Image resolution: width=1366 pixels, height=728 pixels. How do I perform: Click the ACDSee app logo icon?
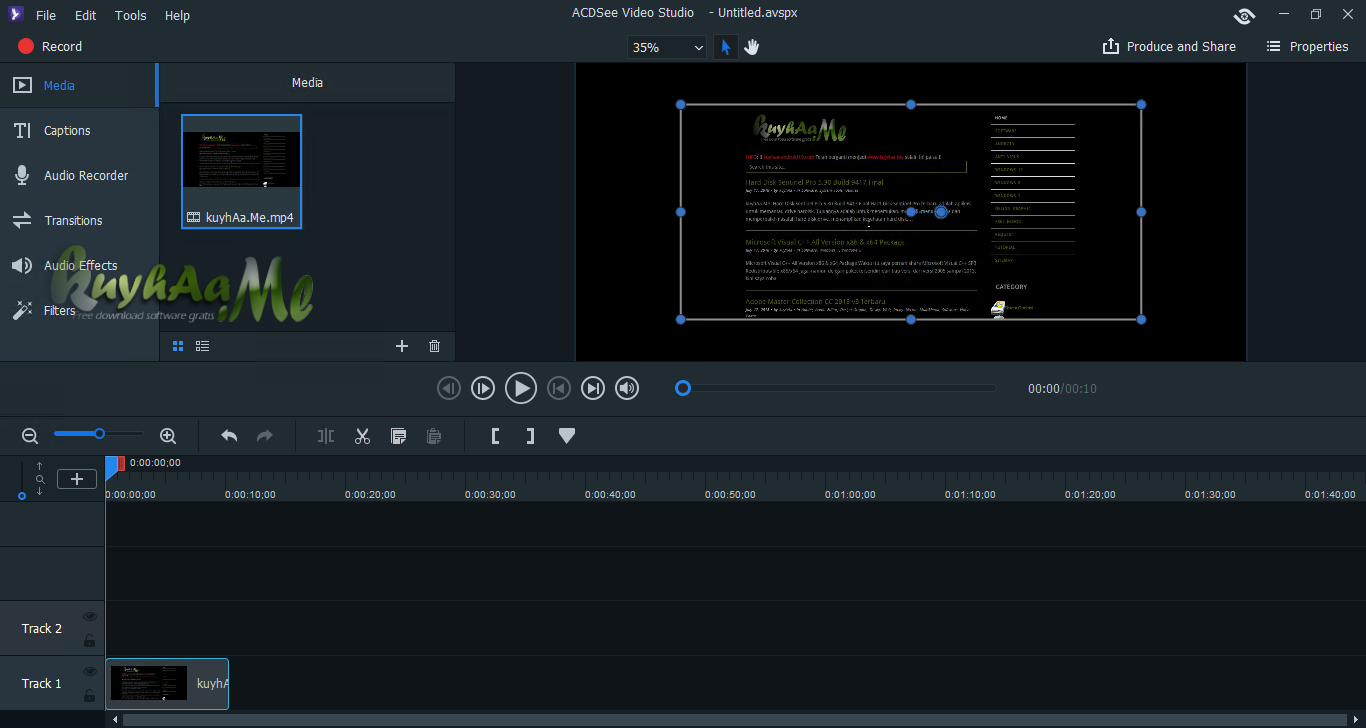point(14,15)
